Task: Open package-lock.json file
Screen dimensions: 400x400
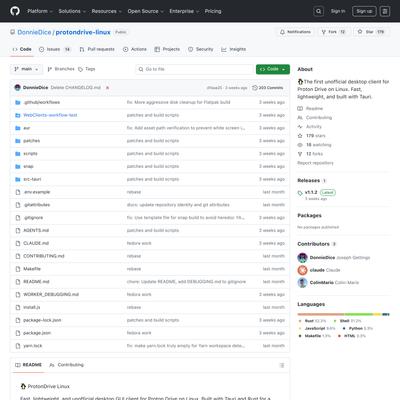Action: click(42, 320)
